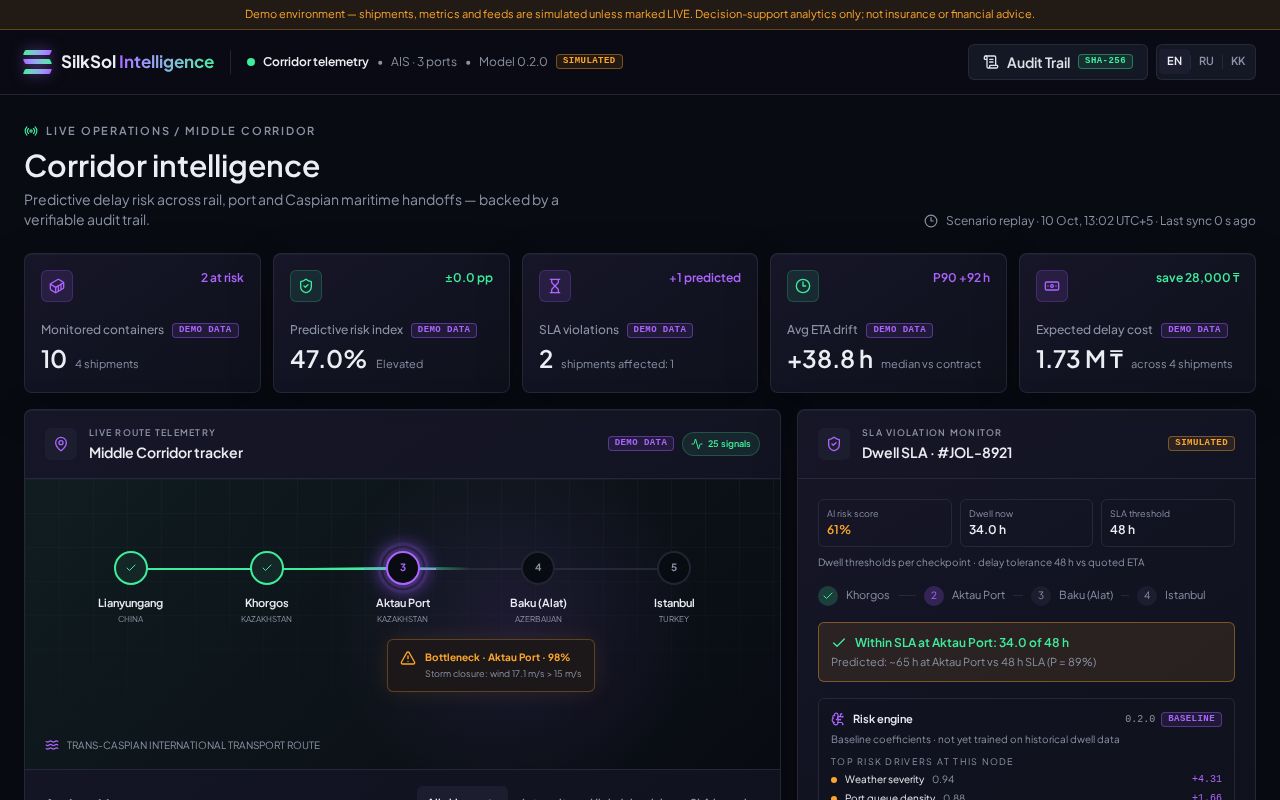The height and width of the screenshot is (800, 1280).
Task: Select the Istanbul node 5 on map
Action: click(x=674, y=568)
